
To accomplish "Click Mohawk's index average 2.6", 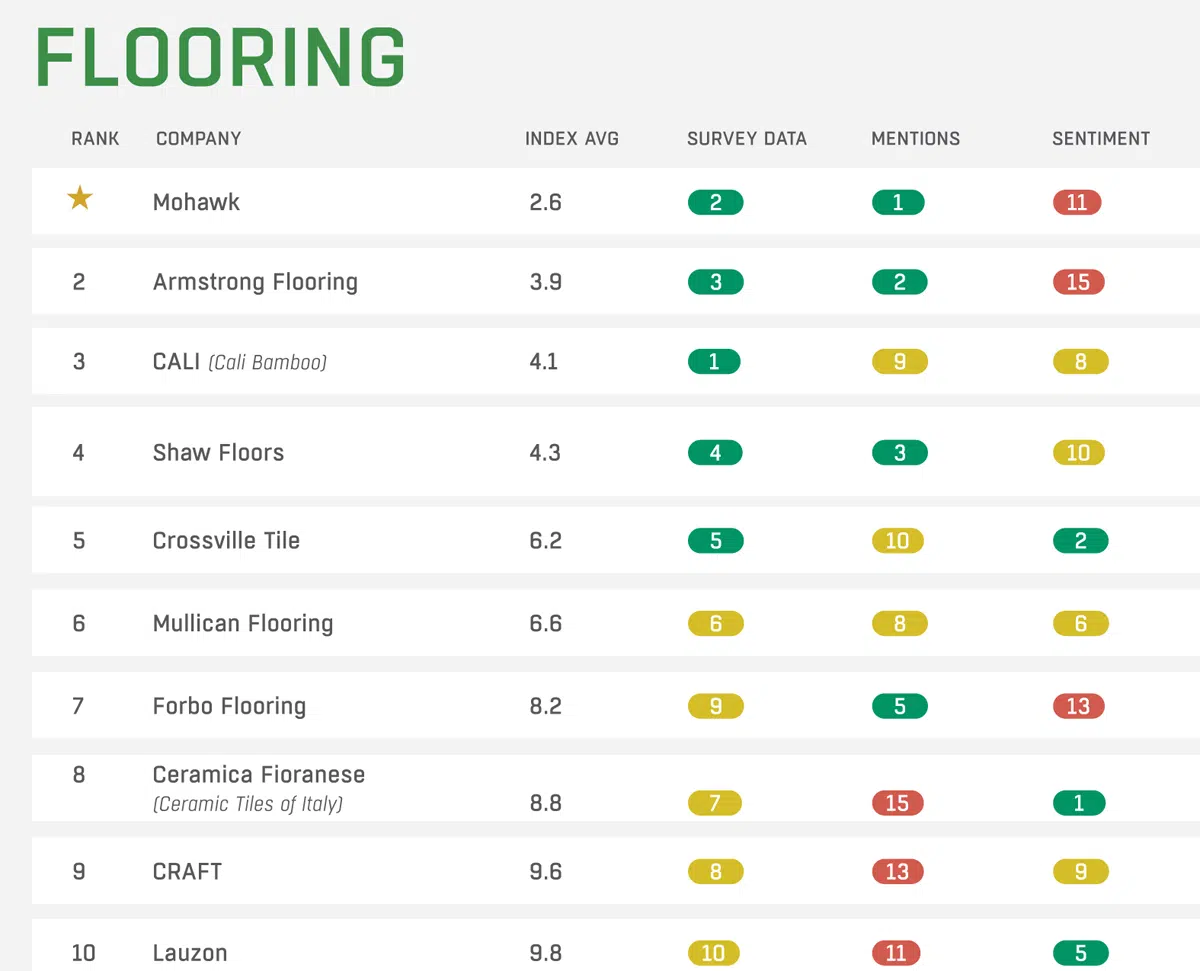I will 546,203.
